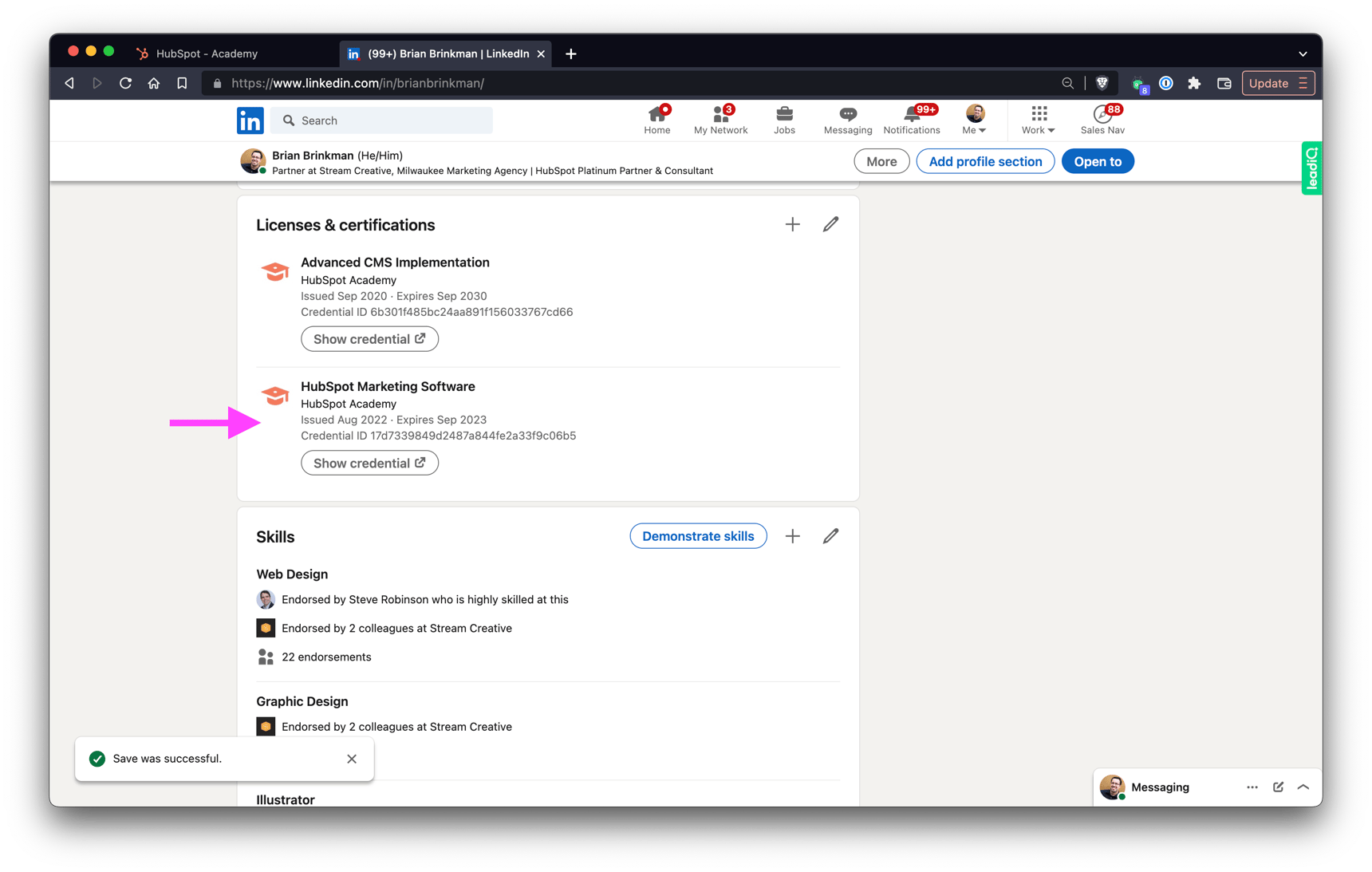The width and height of the screenshot is (1372, 872).
Task: Open the Notifications bell icon
Action: pos(912,116)
